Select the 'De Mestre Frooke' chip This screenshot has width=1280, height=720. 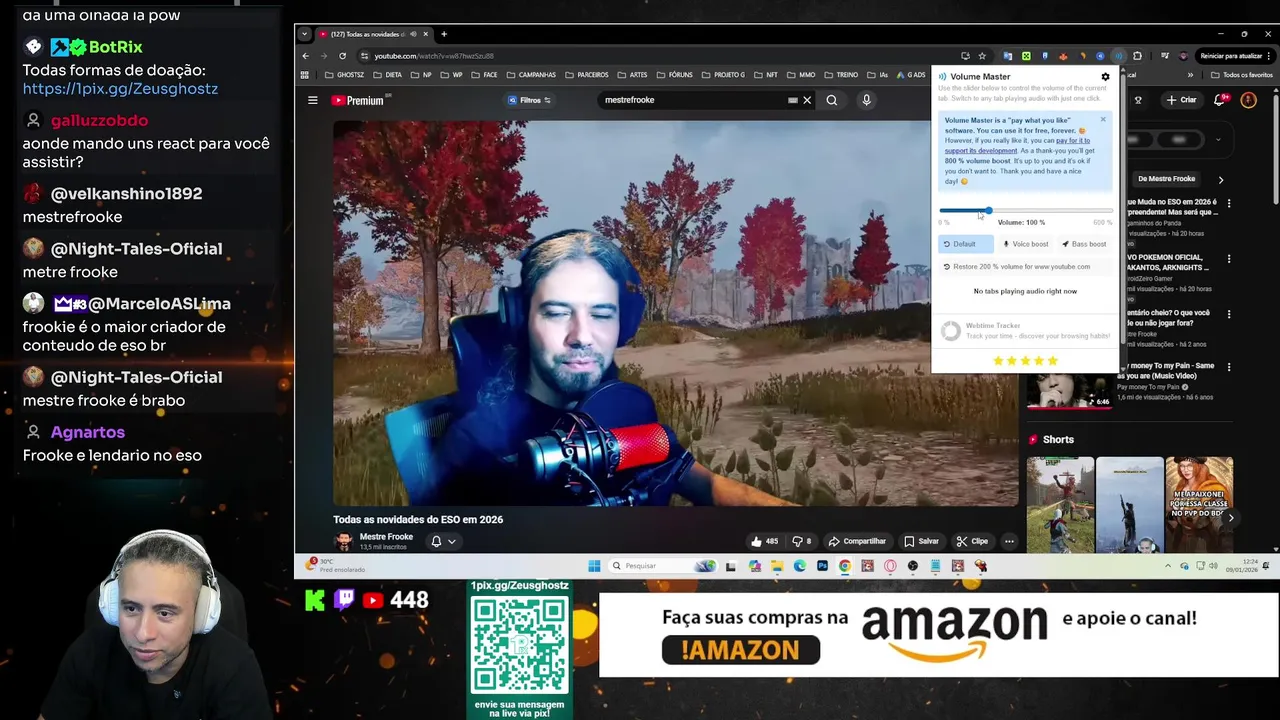[1166, 179]
